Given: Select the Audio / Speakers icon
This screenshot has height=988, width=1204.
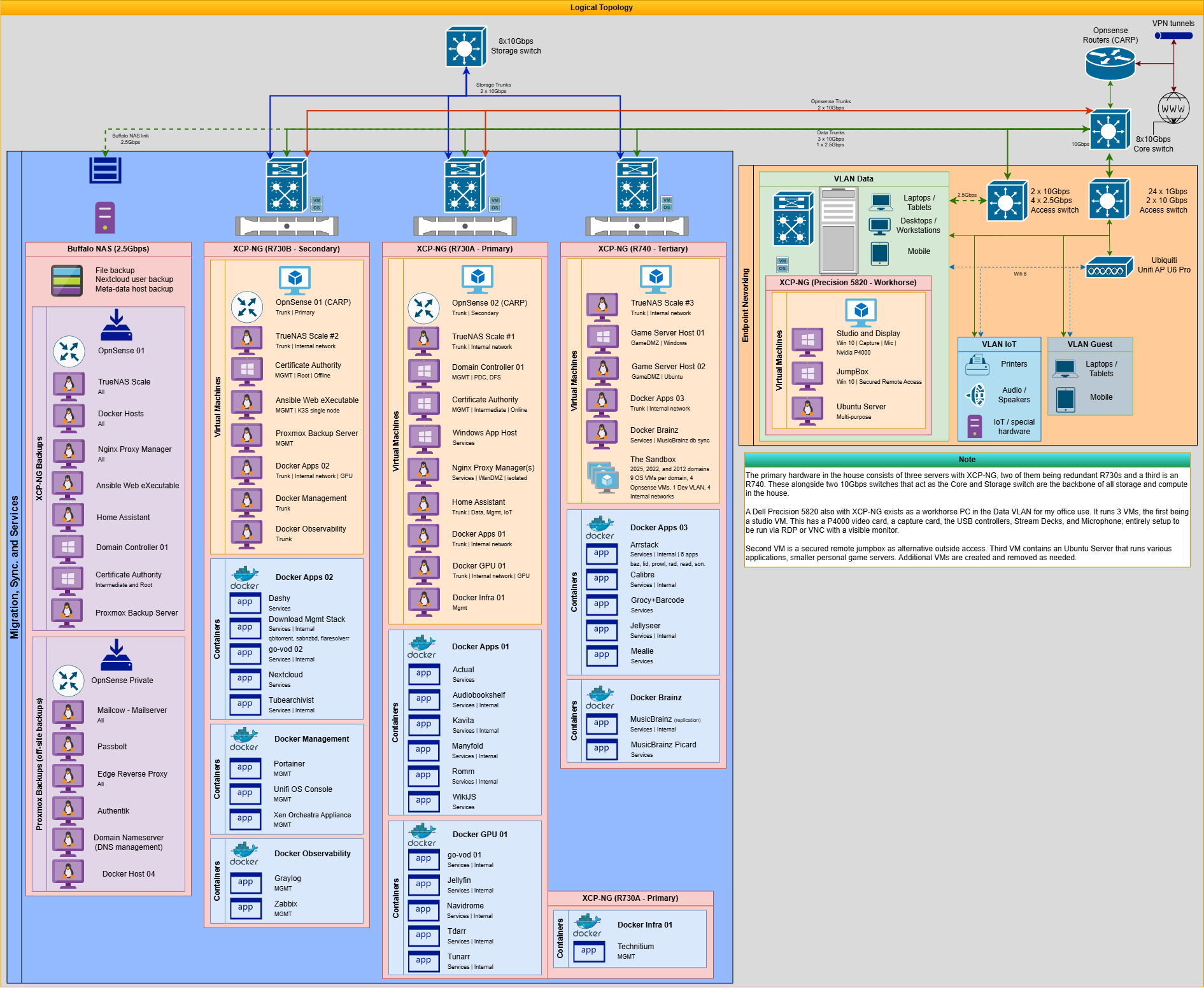Looking at the screenshot, I should pyautogui.click(x=976, y=395).
